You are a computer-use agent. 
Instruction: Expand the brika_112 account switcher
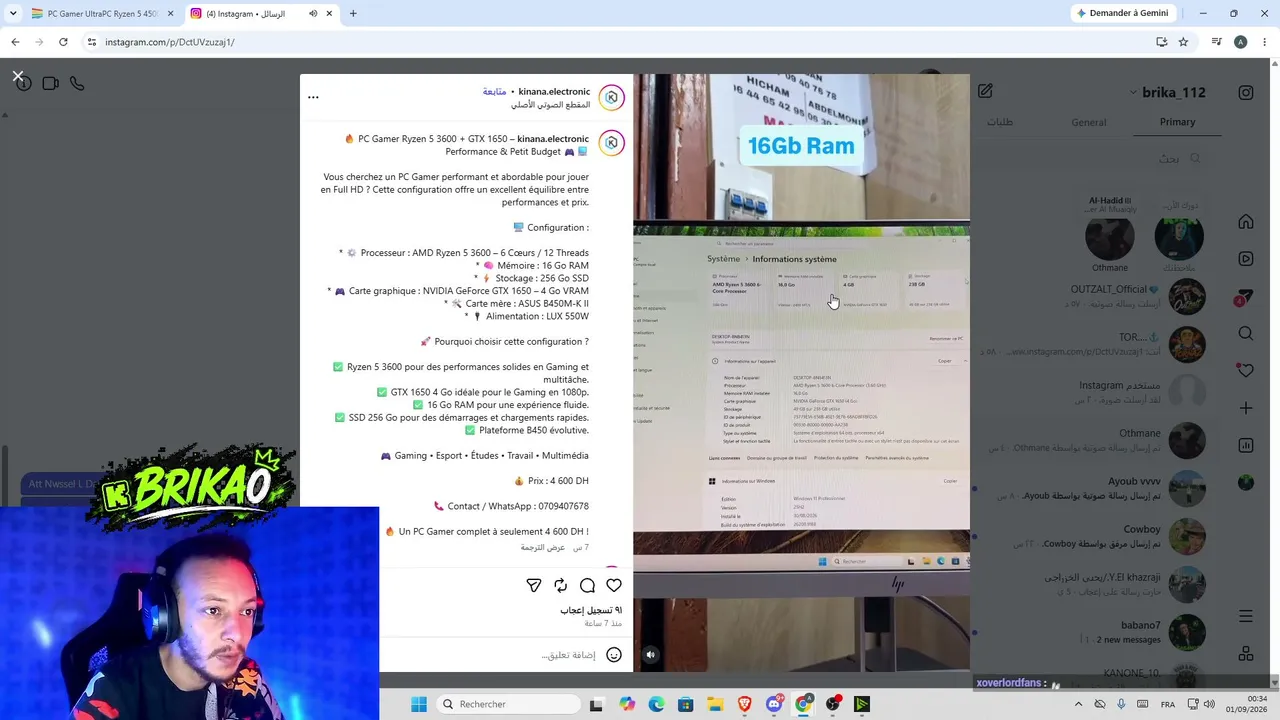1167,92
